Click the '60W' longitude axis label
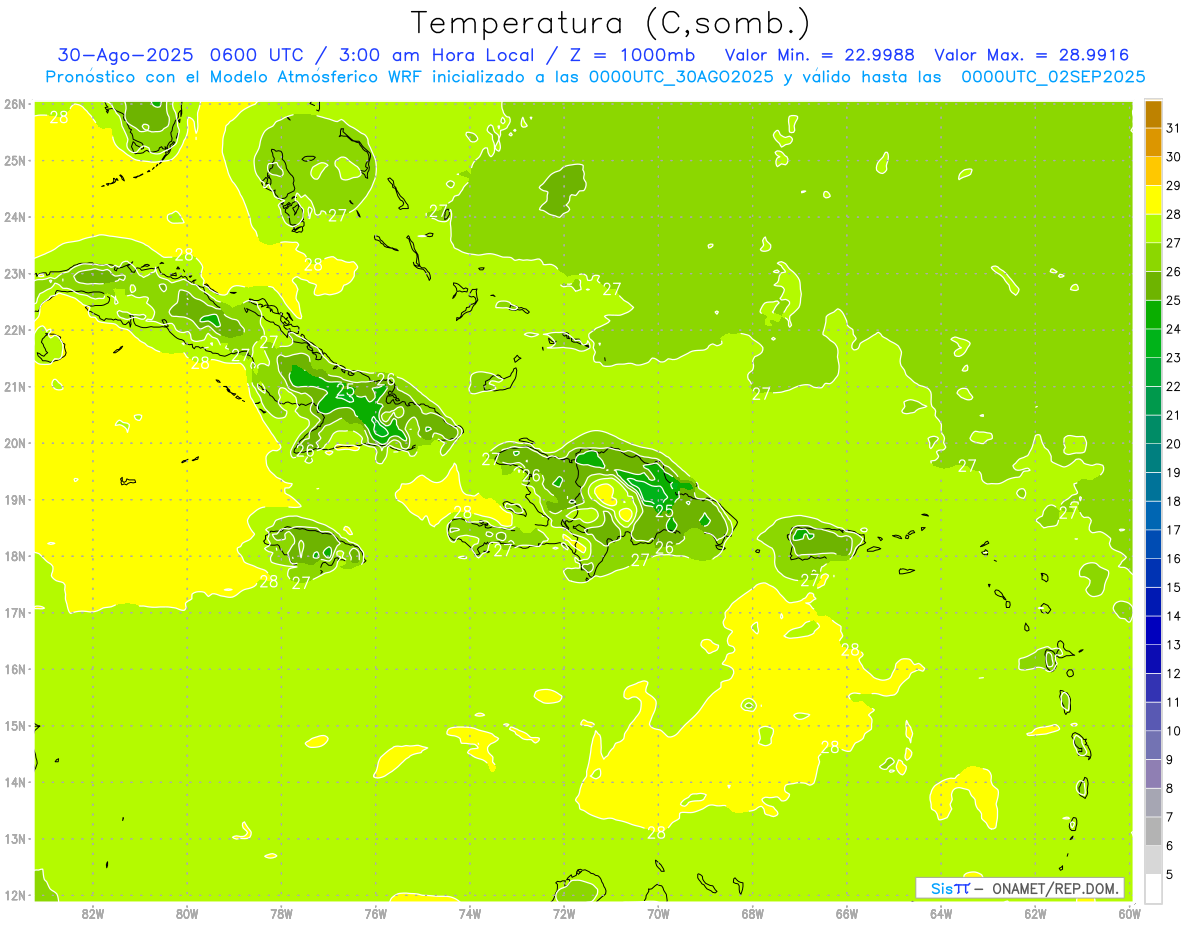This screenshot has width=1200, height=927. [x=1130, y=913]
